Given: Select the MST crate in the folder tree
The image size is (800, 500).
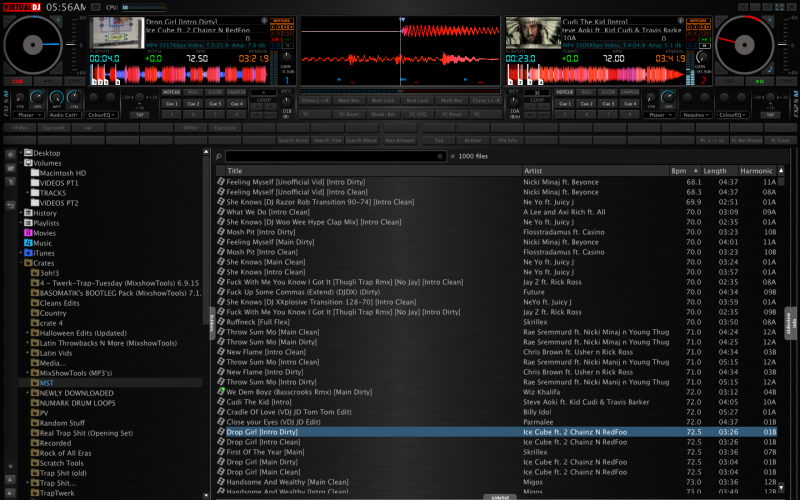Looking at the screenshot, I should click(46, 383).
